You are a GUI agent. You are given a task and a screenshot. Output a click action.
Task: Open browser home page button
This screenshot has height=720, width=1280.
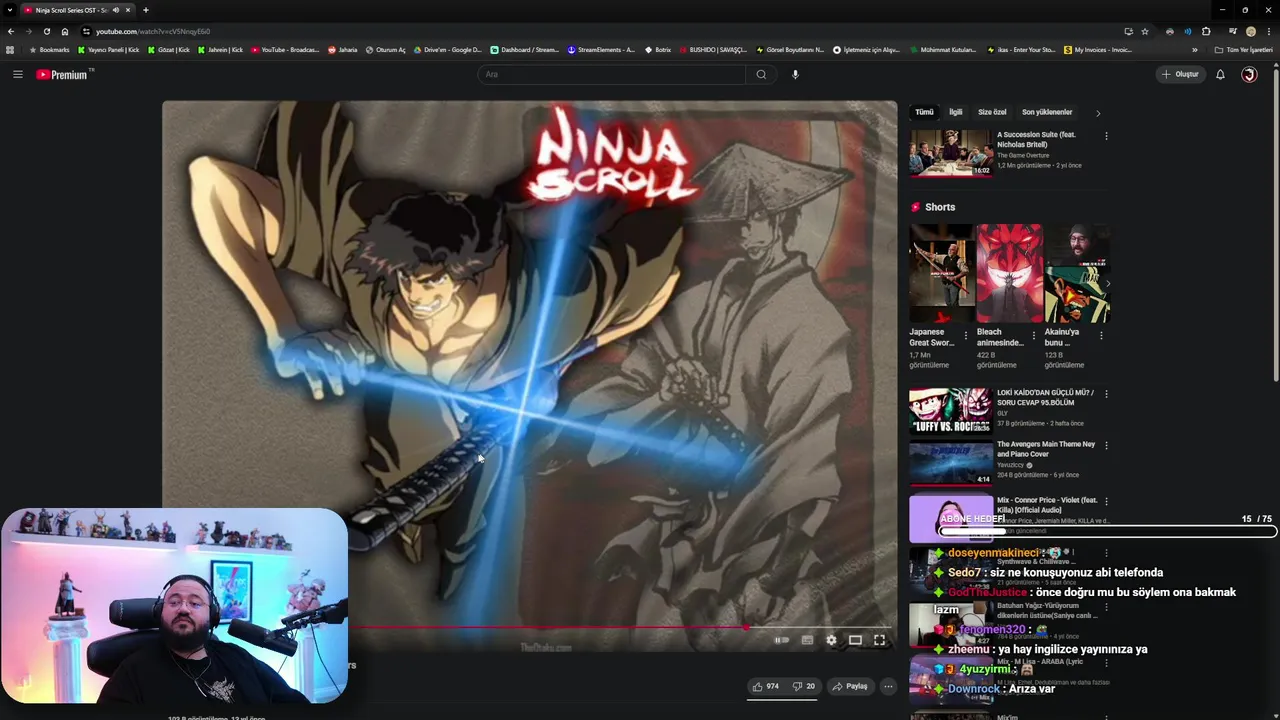tap(65, 31)
